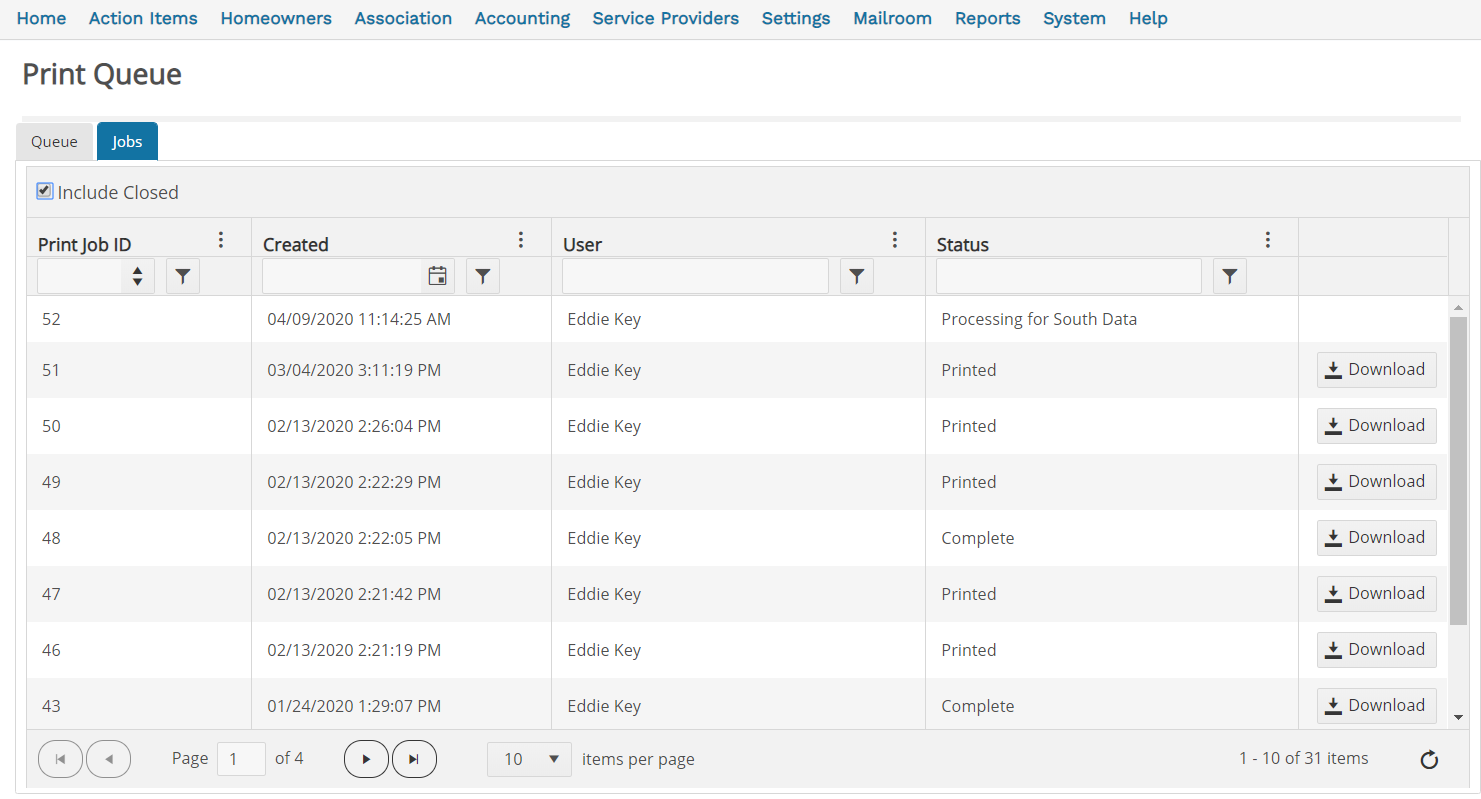Viewport: 1481px width, 799px height.
Task: Go to previous page of jobs
Action: (x=109, y=759)
